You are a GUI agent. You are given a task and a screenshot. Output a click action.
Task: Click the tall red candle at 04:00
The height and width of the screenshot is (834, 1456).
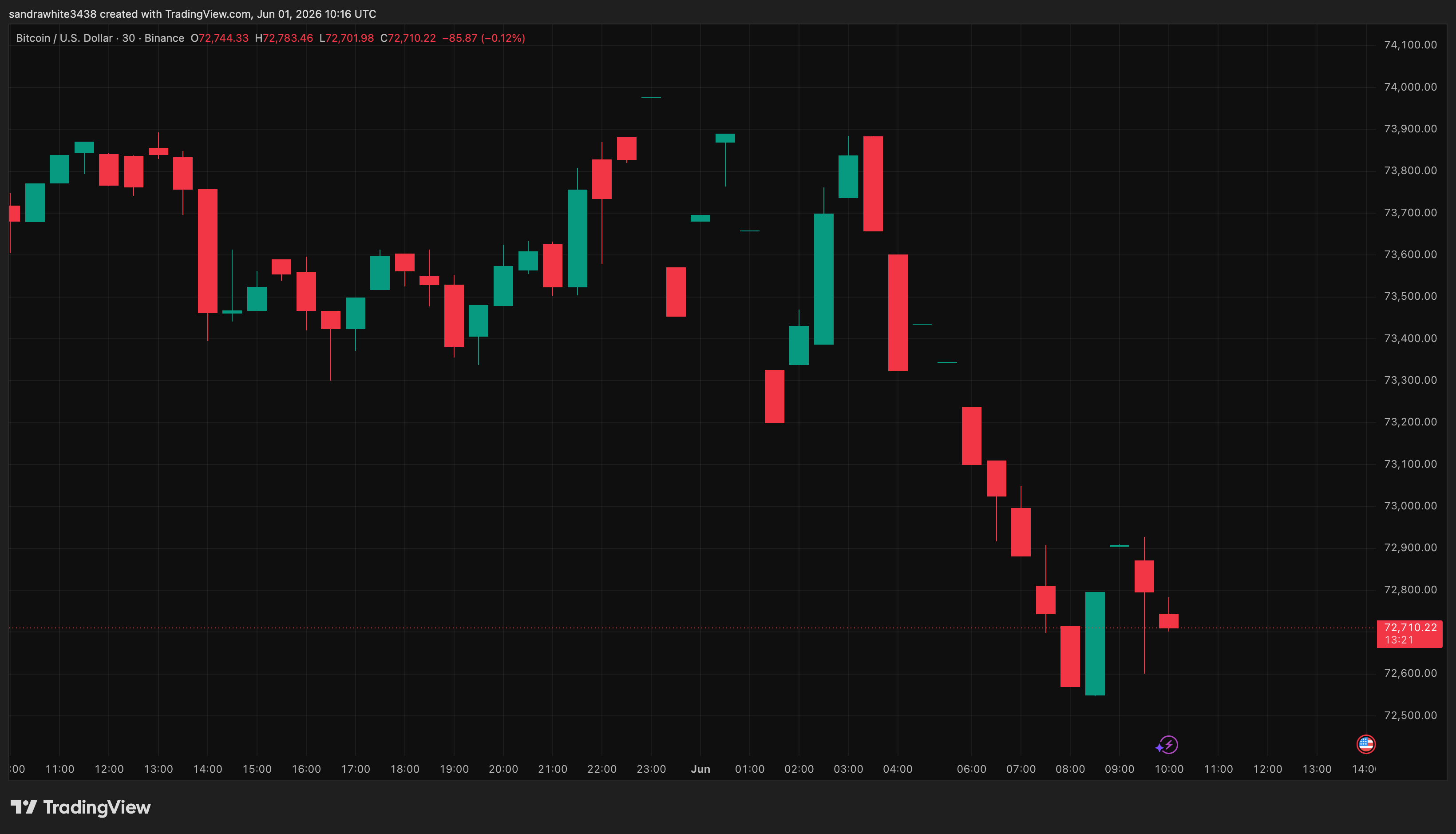tap(897, 313)
